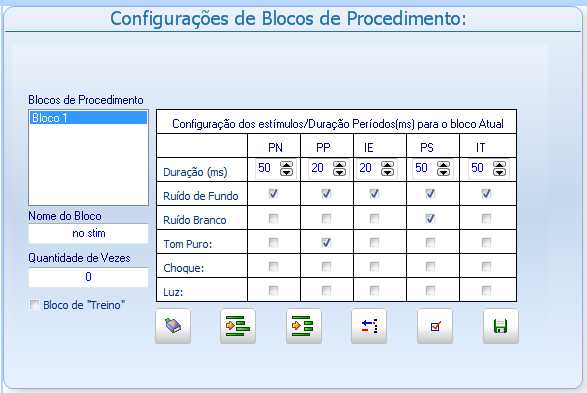Uncheck Tom Puro for the PP column

[326, 243]
